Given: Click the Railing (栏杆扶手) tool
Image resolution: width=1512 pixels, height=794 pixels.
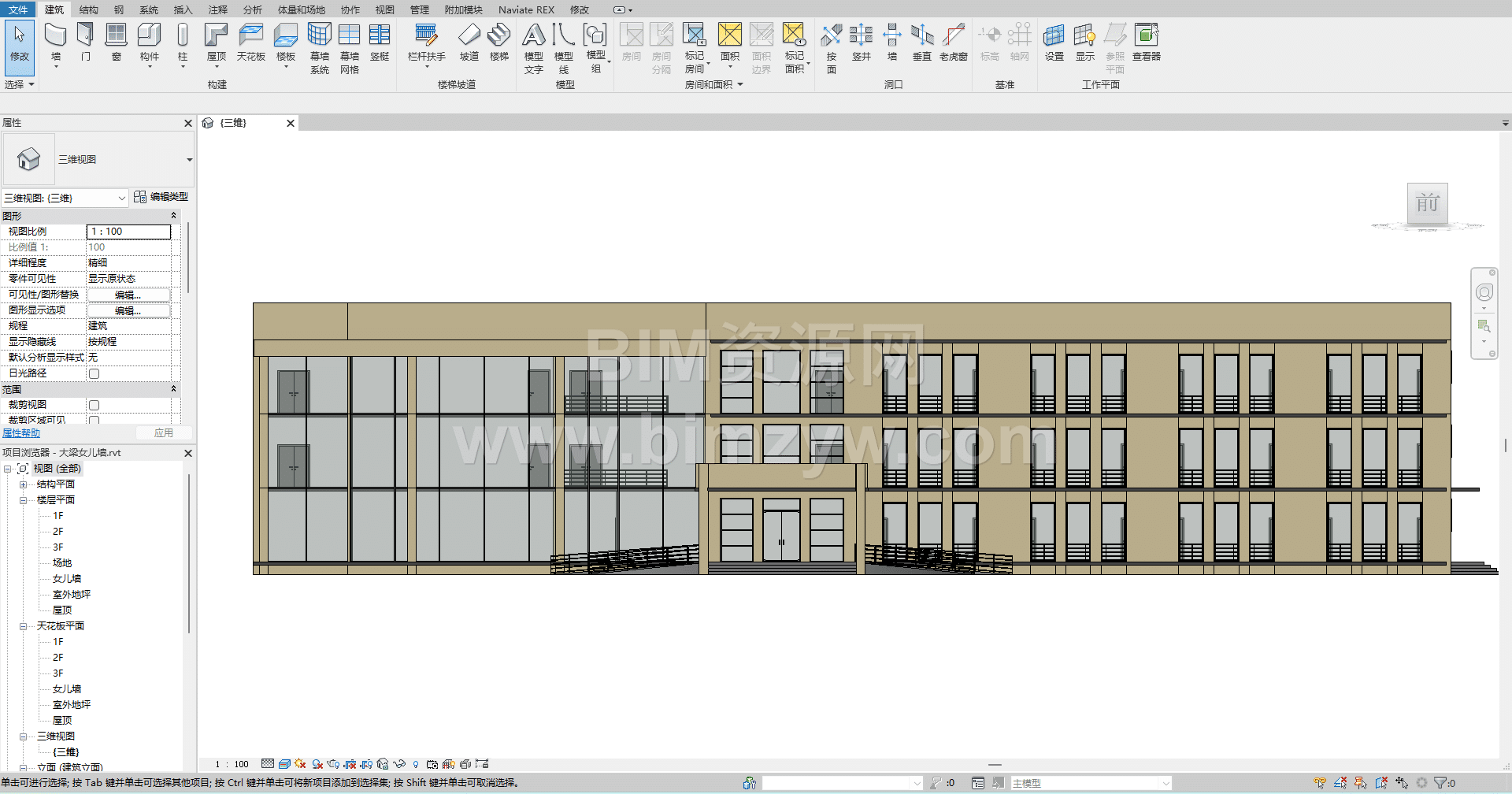Looking at the screenshot, I should [x=426, y=36].
